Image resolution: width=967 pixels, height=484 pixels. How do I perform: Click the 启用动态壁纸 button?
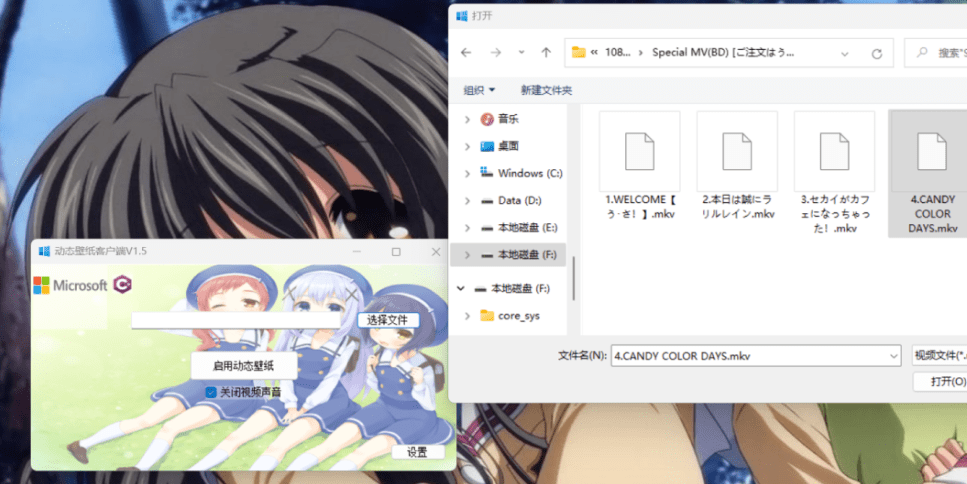244,365
